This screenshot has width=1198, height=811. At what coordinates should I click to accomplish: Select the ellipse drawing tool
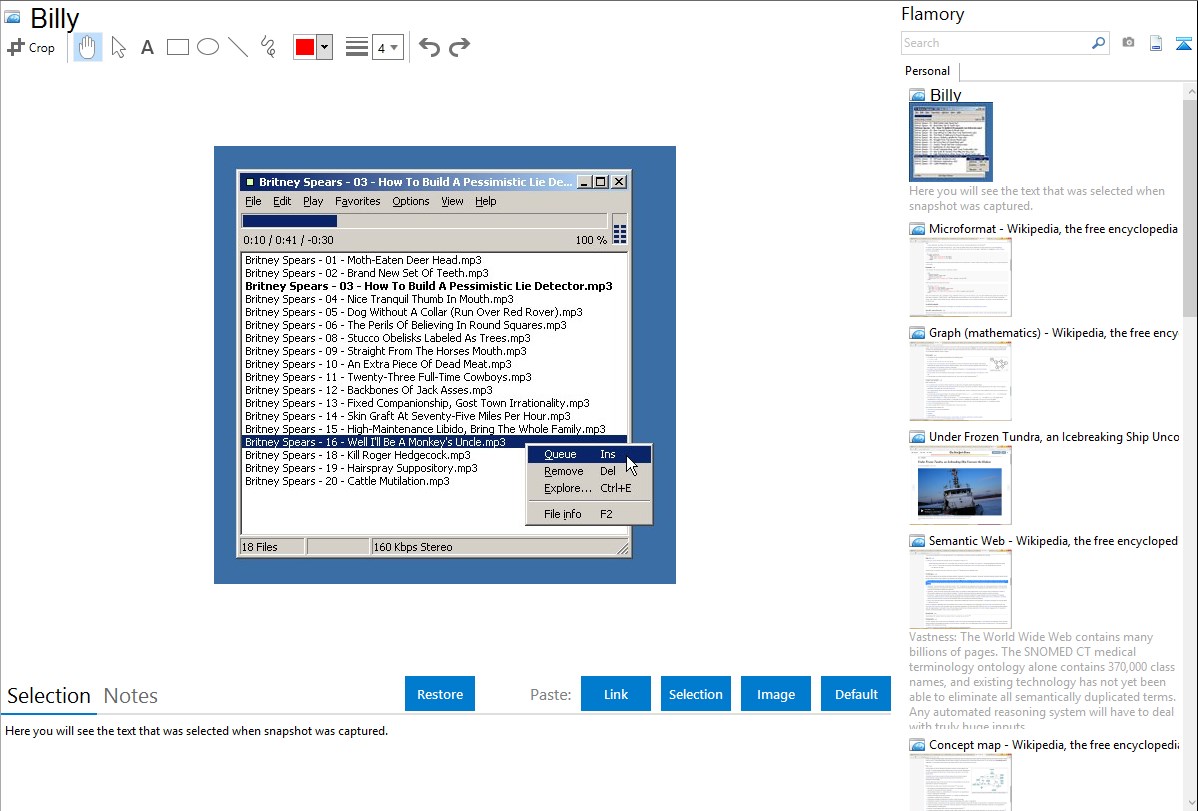click(208, 47)
